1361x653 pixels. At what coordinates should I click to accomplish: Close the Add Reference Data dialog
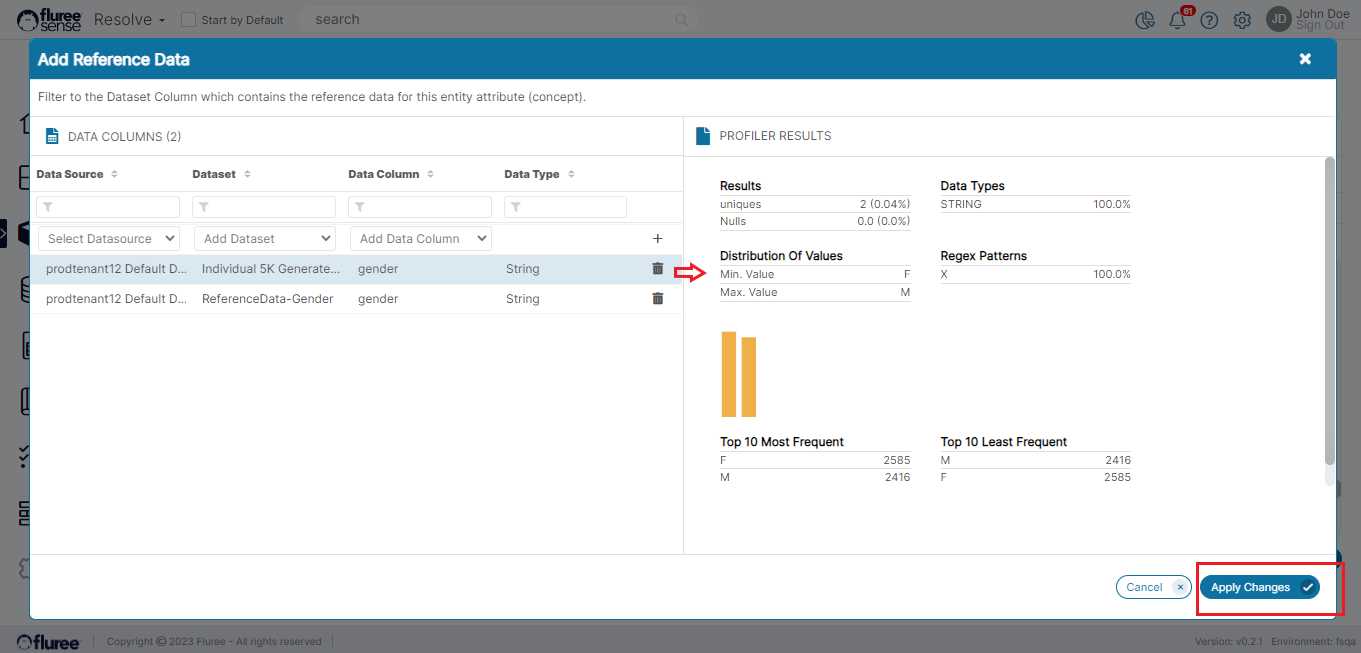click(1305, 59)
